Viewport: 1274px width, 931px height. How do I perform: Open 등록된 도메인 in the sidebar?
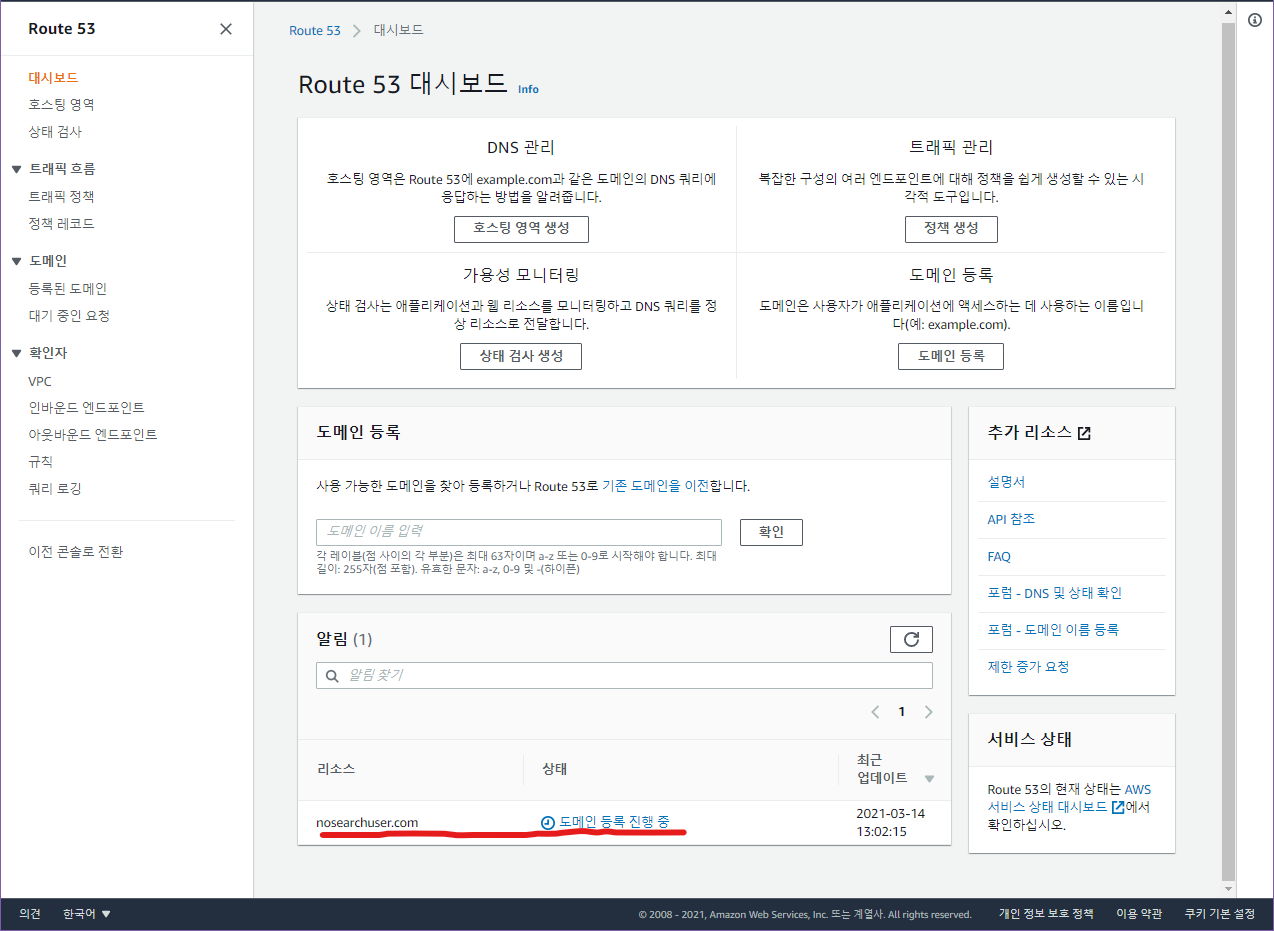(67, 289)
